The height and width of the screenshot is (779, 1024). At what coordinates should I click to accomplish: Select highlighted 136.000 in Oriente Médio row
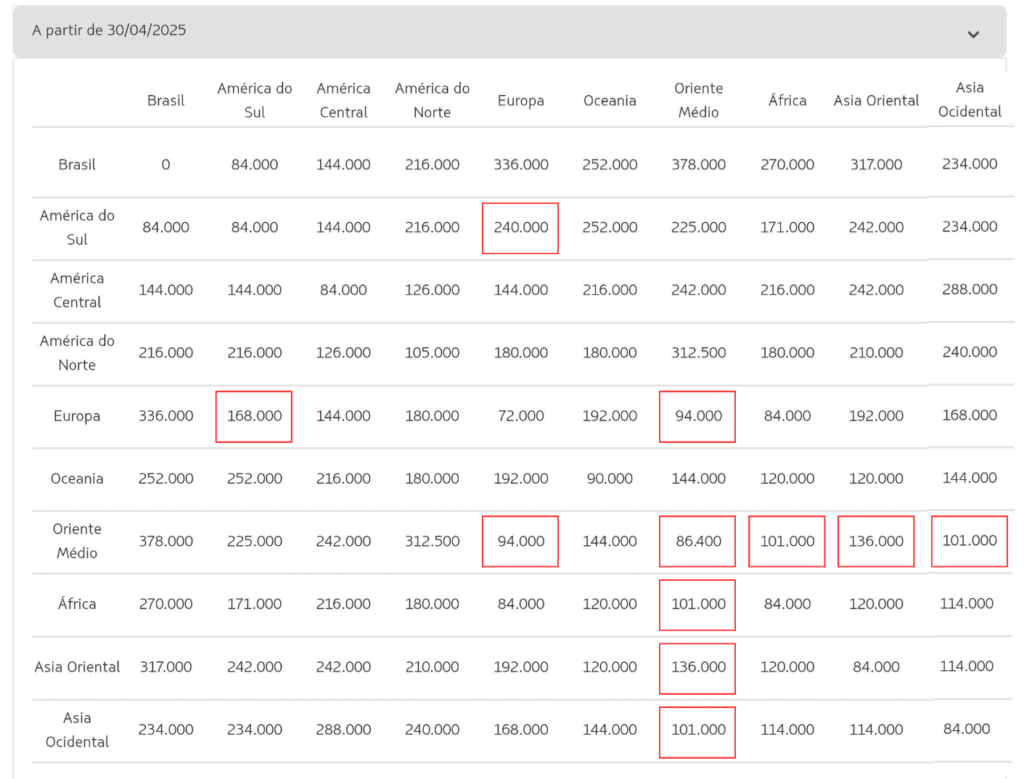(876, 541)
